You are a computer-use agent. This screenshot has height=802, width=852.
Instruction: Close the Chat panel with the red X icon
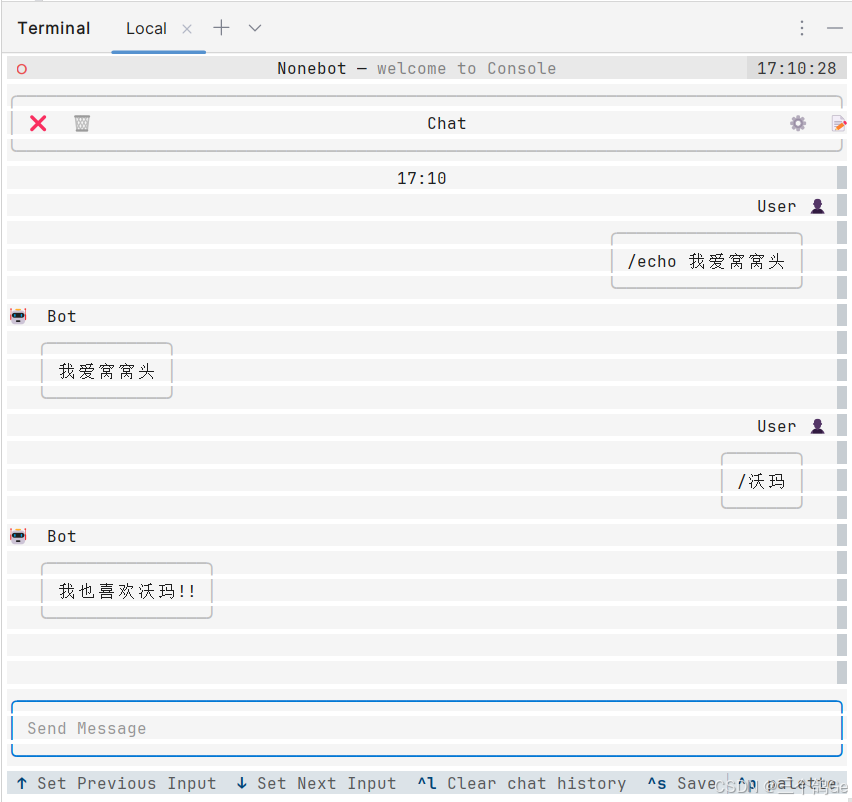tap(38, 123)
